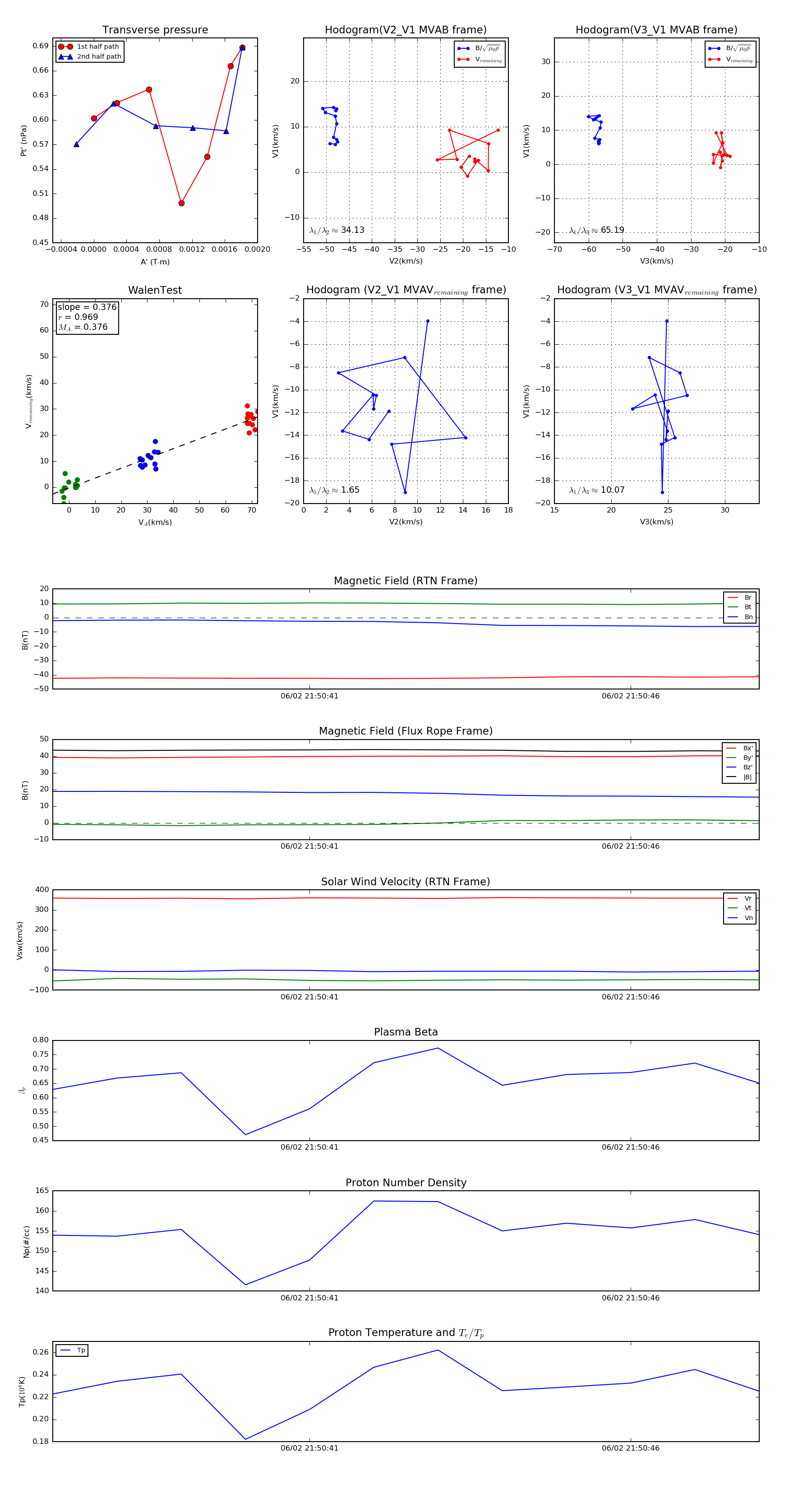This screenshot has height=1489, width=812.
Task: Click 'Proton Number Density' title
Action: point(406,1183)
